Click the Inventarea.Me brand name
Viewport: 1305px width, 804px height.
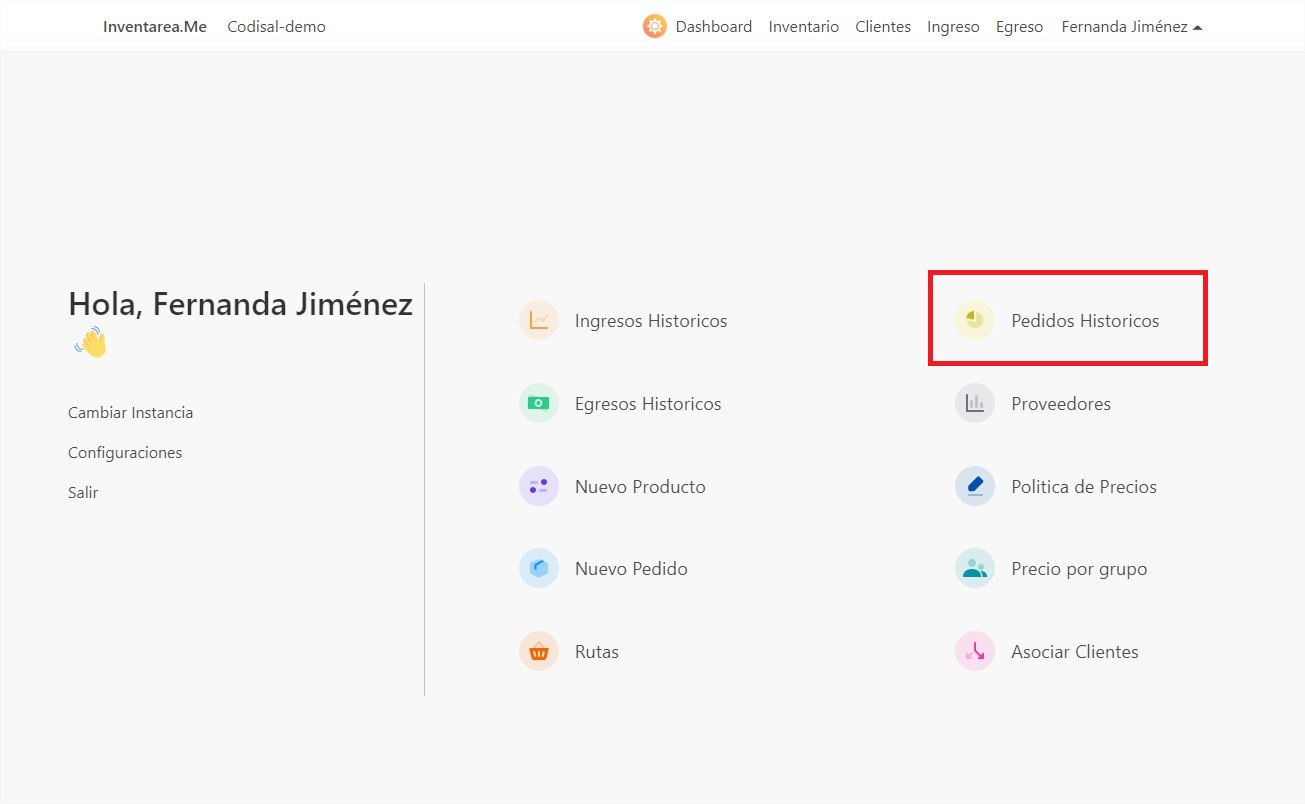click(154, 26)
